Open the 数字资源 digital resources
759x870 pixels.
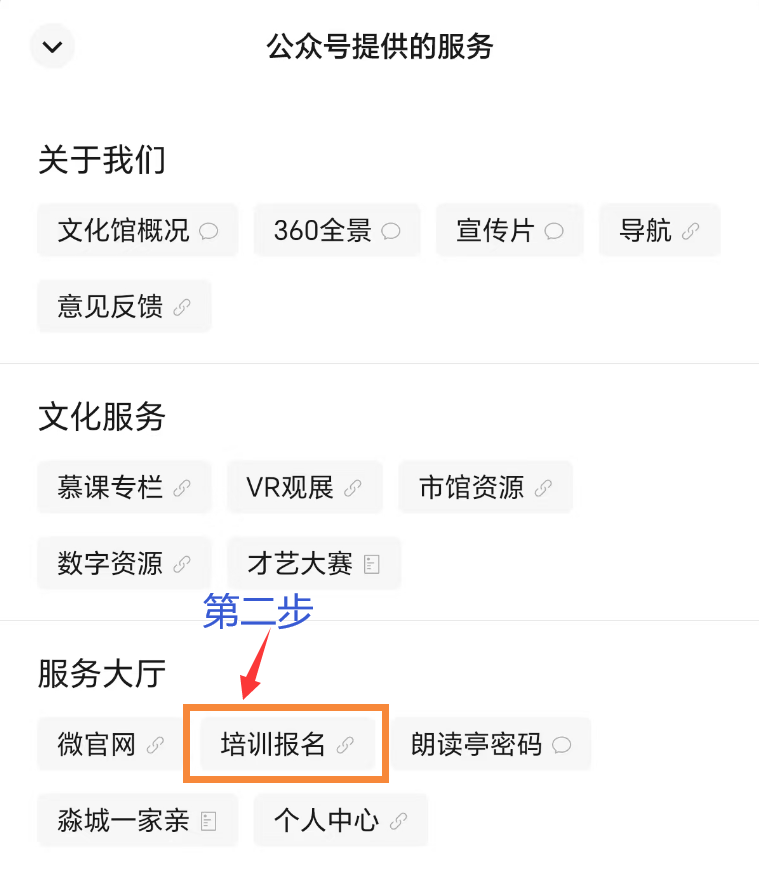pyautogui.click(x=112, y=564)
